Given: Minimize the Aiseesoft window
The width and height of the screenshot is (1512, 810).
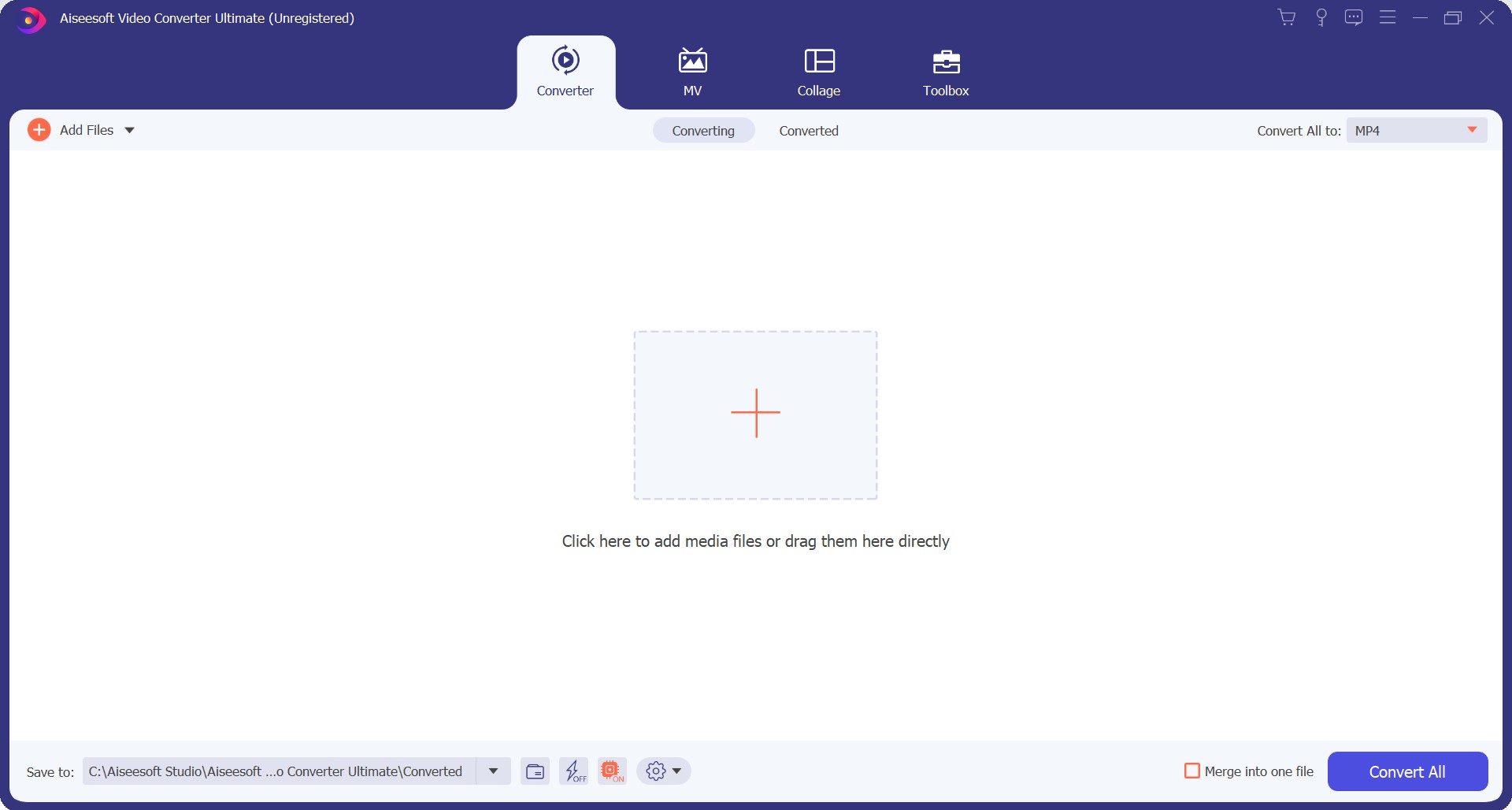Looking at the screenshot, I should point(1420,17).
